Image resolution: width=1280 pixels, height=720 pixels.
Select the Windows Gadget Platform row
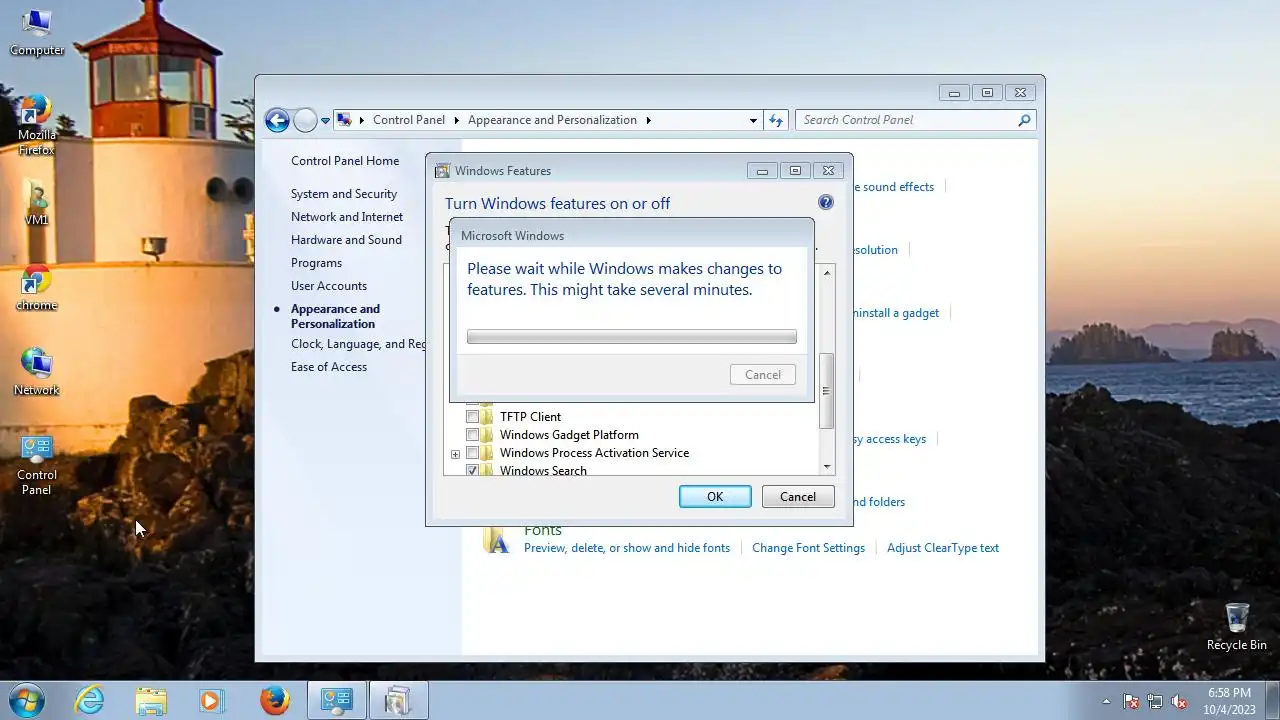(569, 435)
